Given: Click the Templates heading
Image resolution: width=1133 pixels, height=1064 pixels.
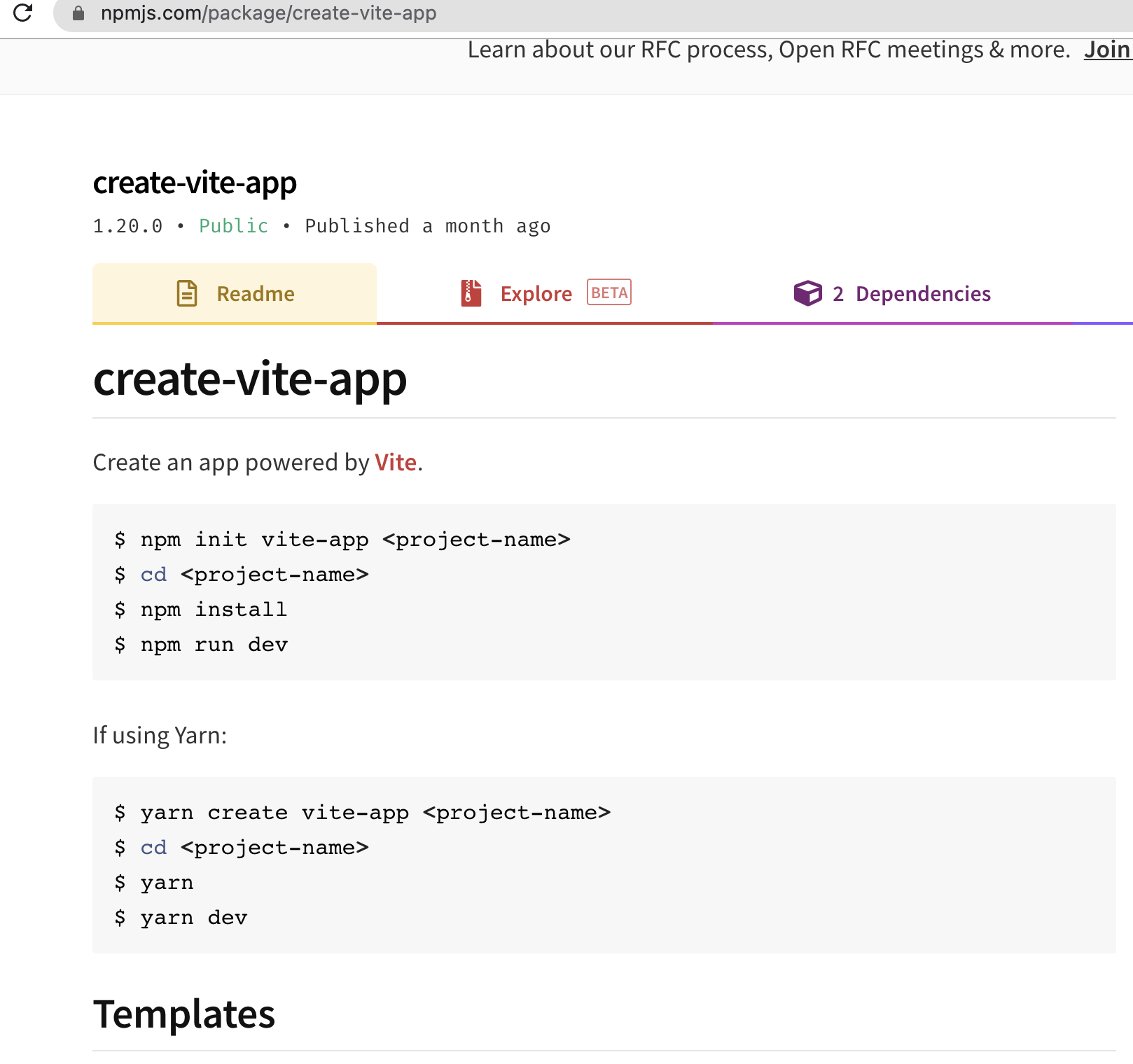Looking at the screenshot, I should (x=184, y=1014).
